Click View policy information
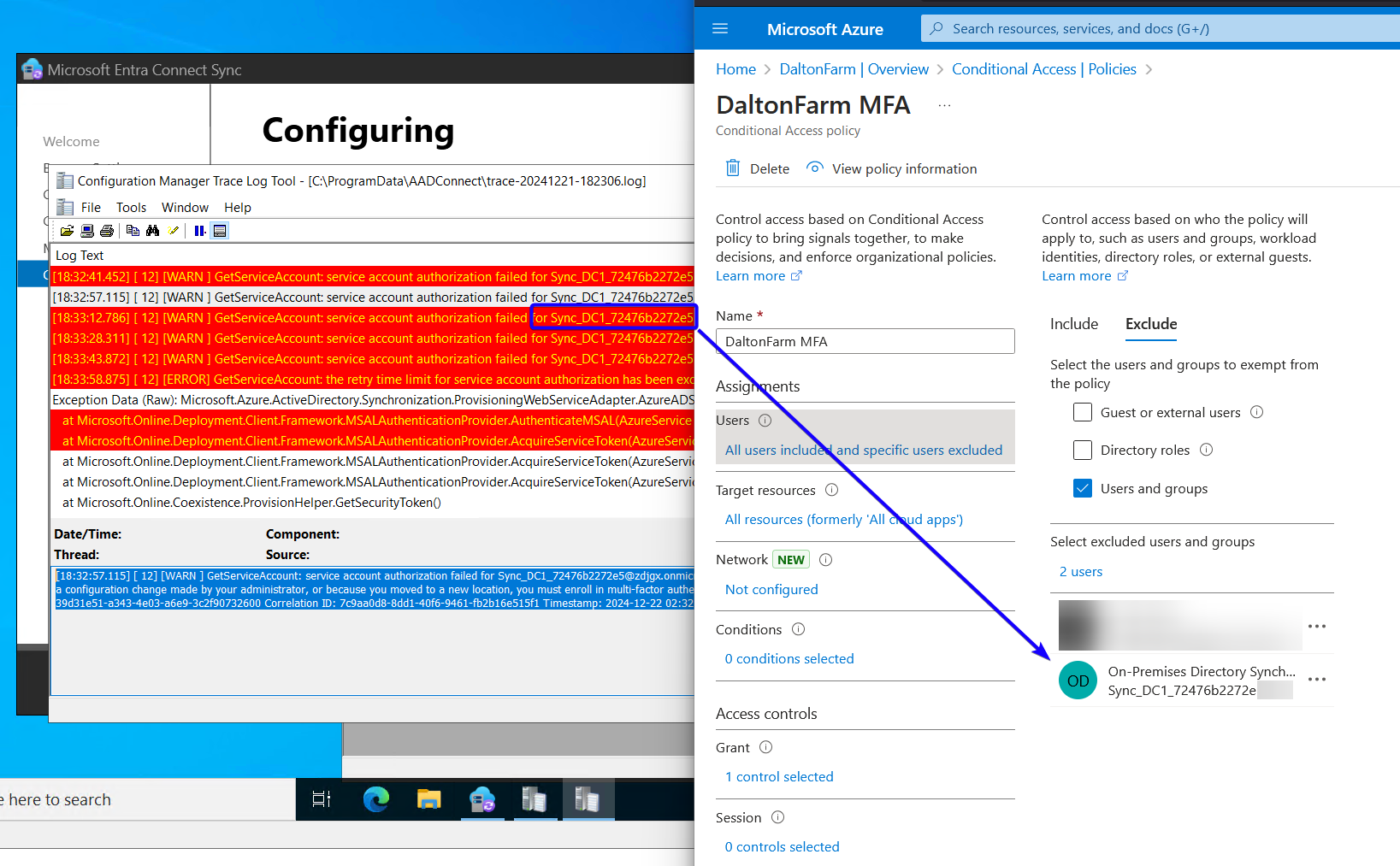This screenshot has width=1400, height=866. 904,168
